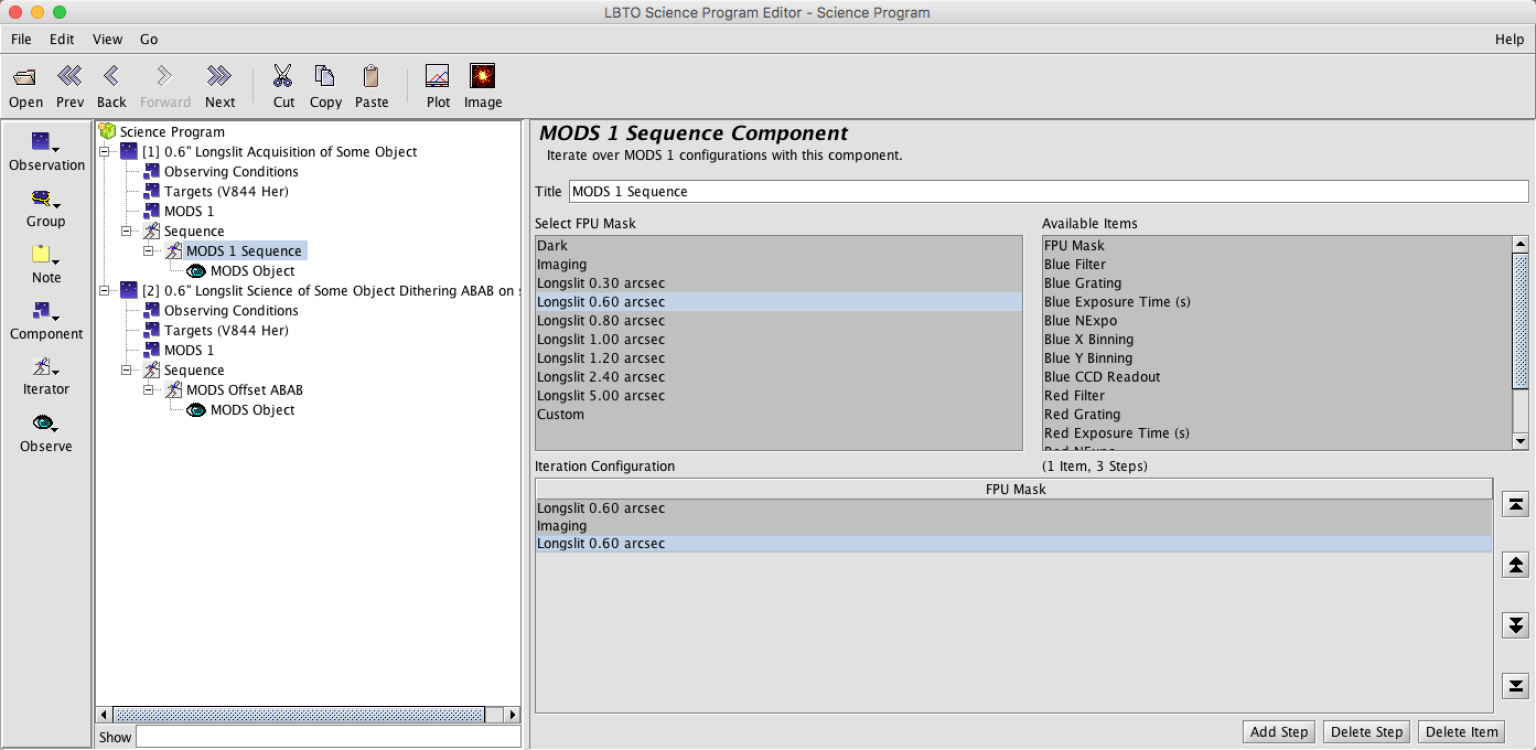This screenshot has height=750, width=1536.
Task: Collapse observation [1] Longslit Acquisition node
Action: [x=104, y=152]
